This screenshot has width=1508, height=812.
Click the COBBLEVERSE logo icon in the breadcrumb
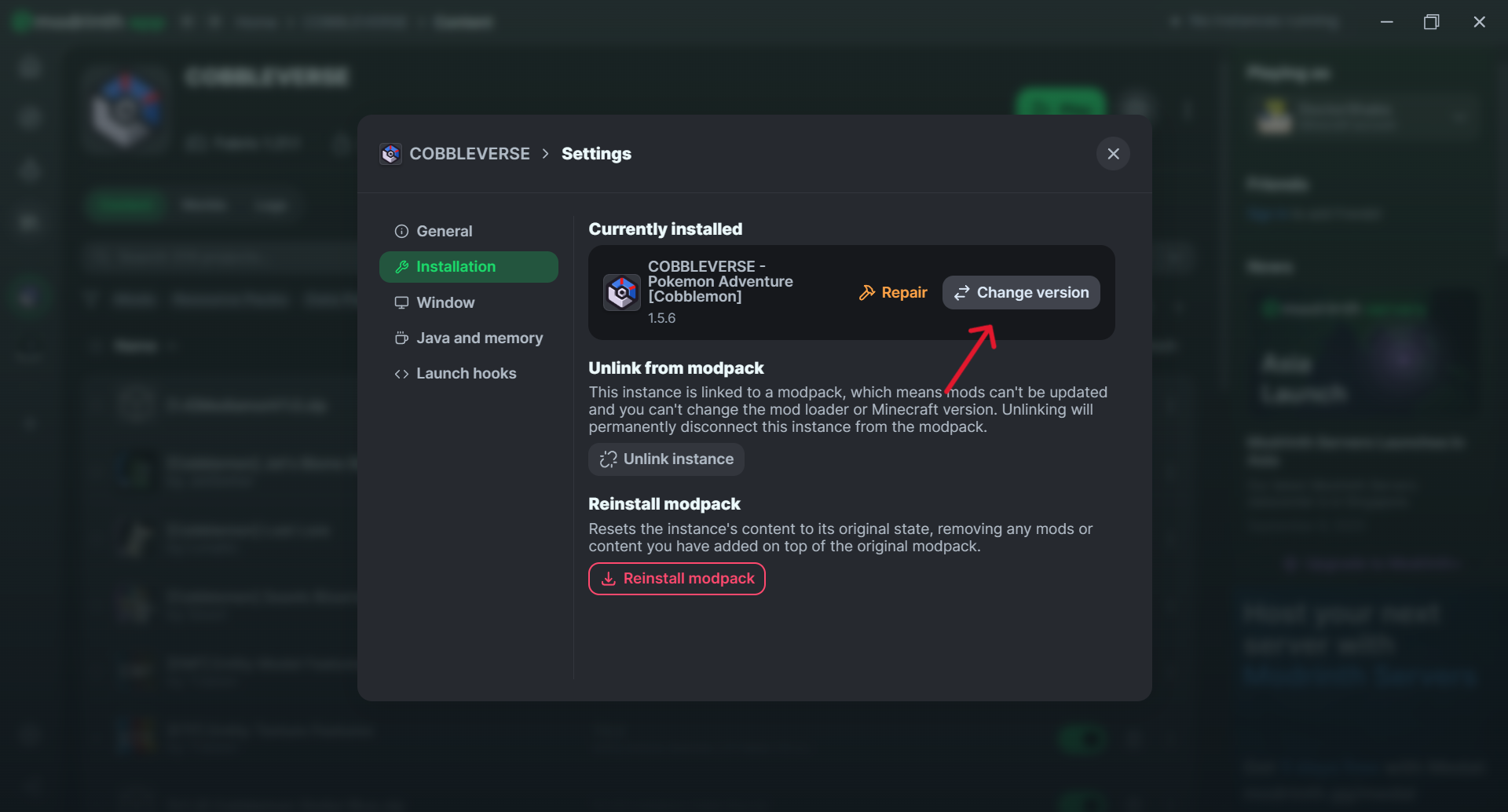coord(390,154)
